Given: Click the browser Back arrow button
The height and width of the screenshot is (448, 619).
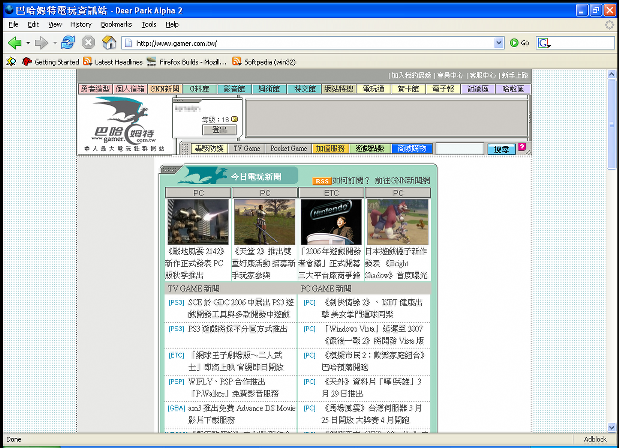Looking at the screenshot, I should pos(14,43).
